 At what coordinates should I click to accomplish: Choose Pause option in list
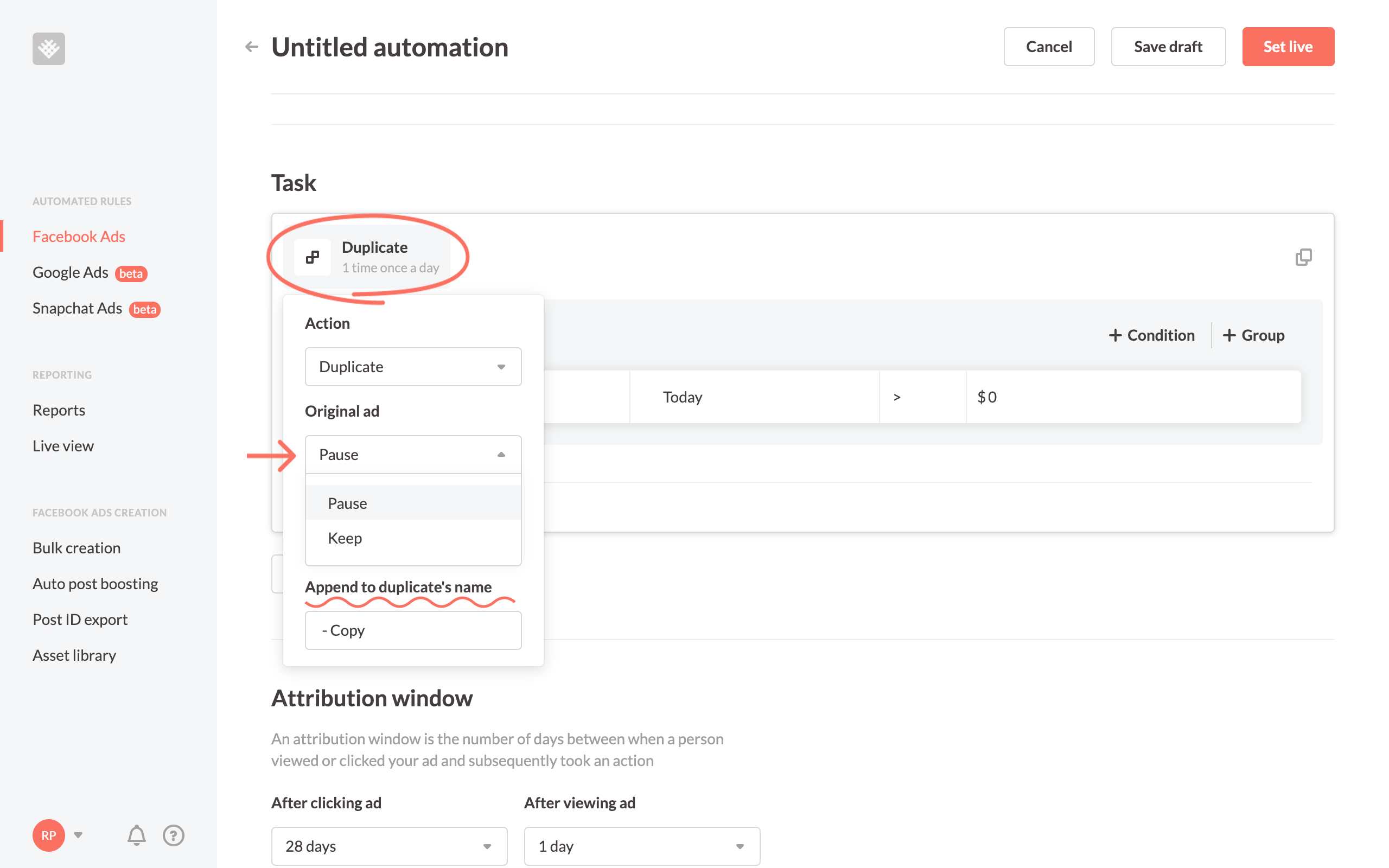[413, 503]
